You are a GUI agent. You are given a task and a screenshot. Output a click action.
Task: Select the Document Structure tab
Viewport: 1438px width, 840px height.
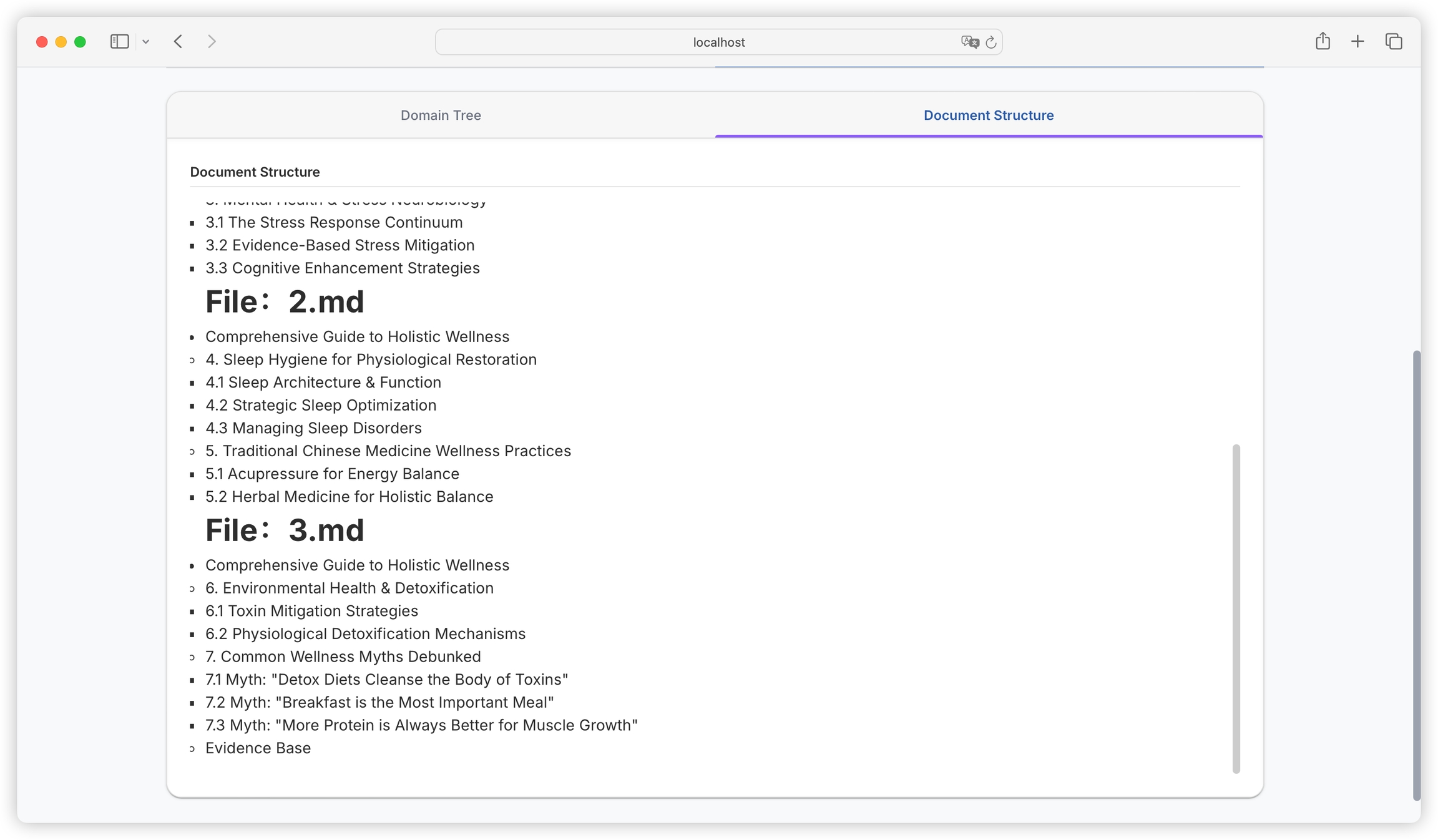989,115
